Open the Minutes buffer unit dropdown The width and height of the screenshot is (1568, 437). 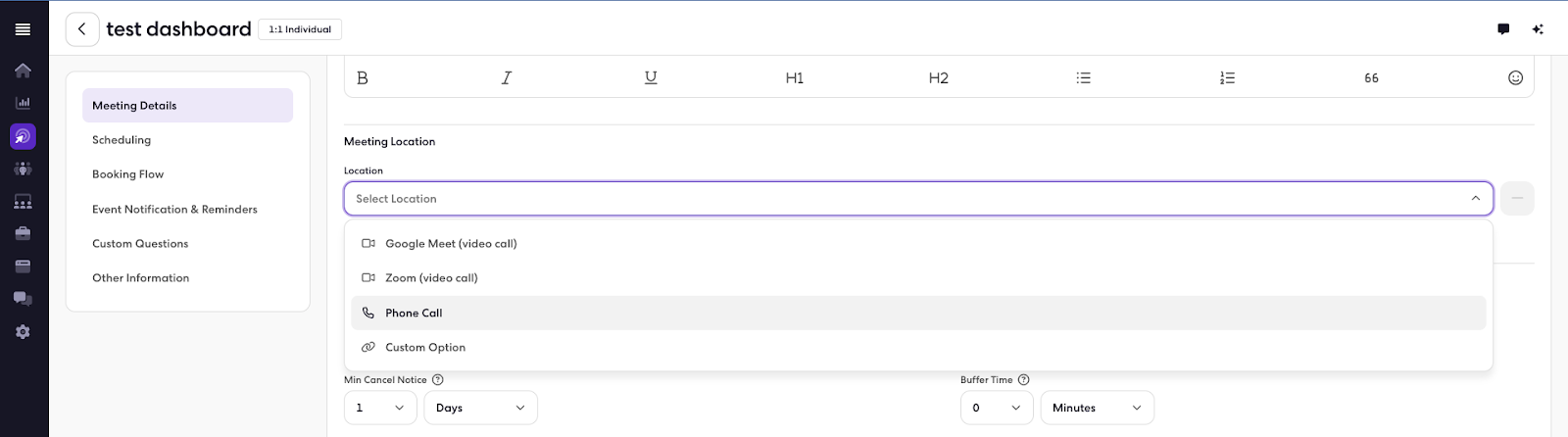pyautogui.click(x=1097, y=408)
